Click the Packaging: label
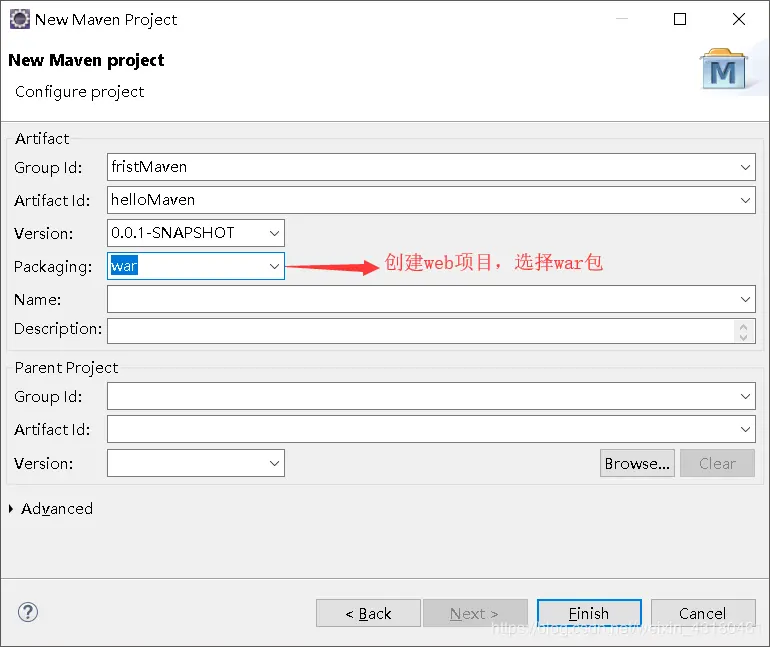The width and height of the screenshot is (770, 647). (x=53, y=267)
